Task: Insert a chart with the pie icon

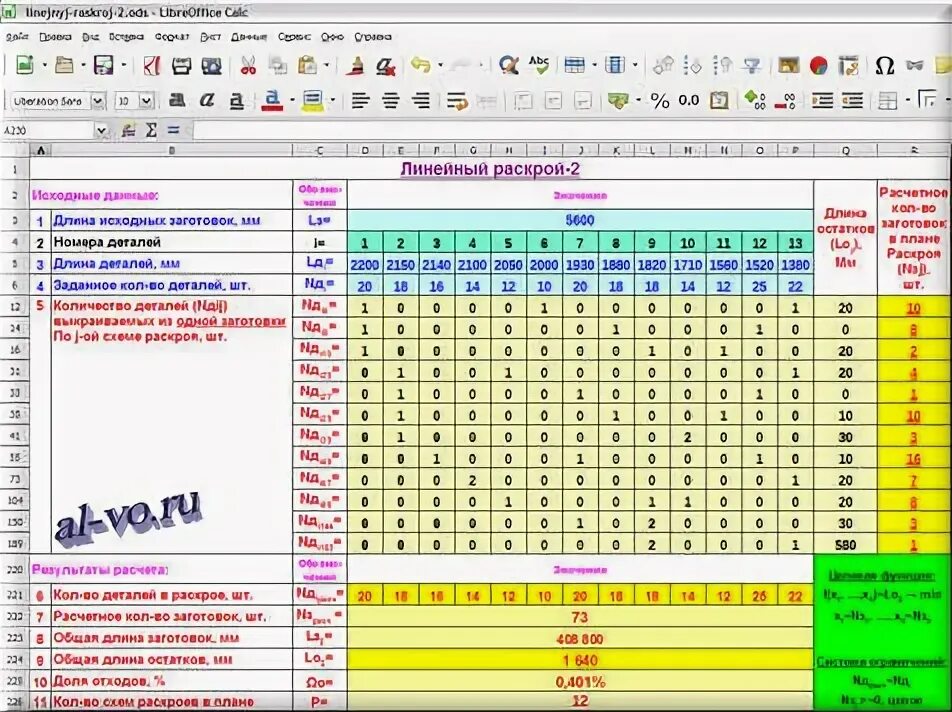Action: click(x=819, y=66)
